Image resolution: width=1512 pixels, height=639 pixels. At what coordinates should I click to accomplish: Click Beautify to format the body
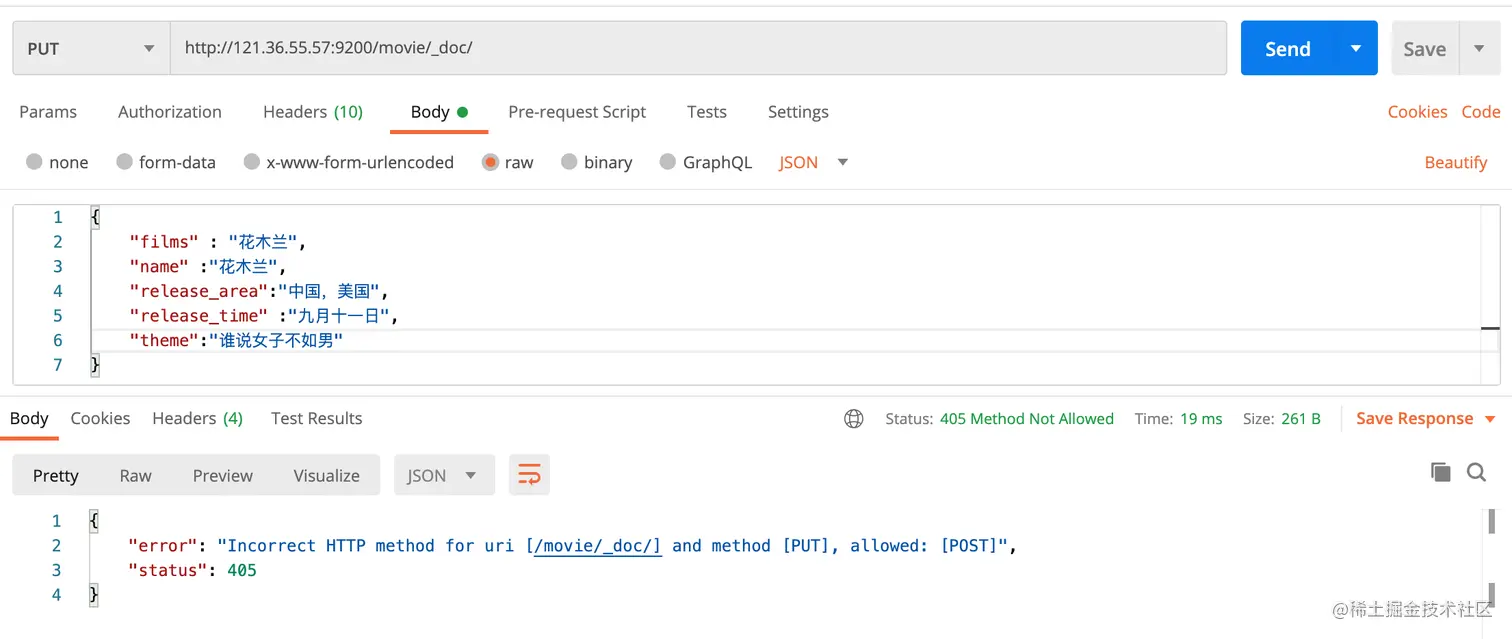(1456, 162)
